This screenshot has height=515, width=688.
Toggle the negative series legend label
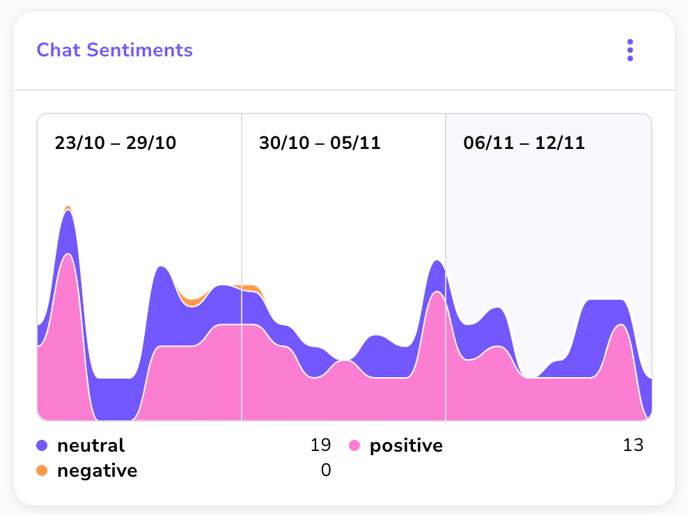coord(97,470)
